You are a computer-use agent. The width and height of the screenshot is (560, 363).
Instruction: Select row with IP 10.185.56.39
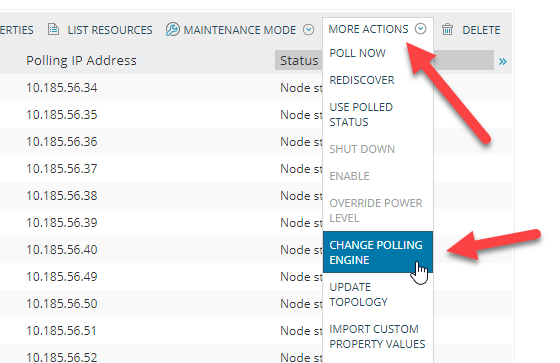tap(61, 223)
